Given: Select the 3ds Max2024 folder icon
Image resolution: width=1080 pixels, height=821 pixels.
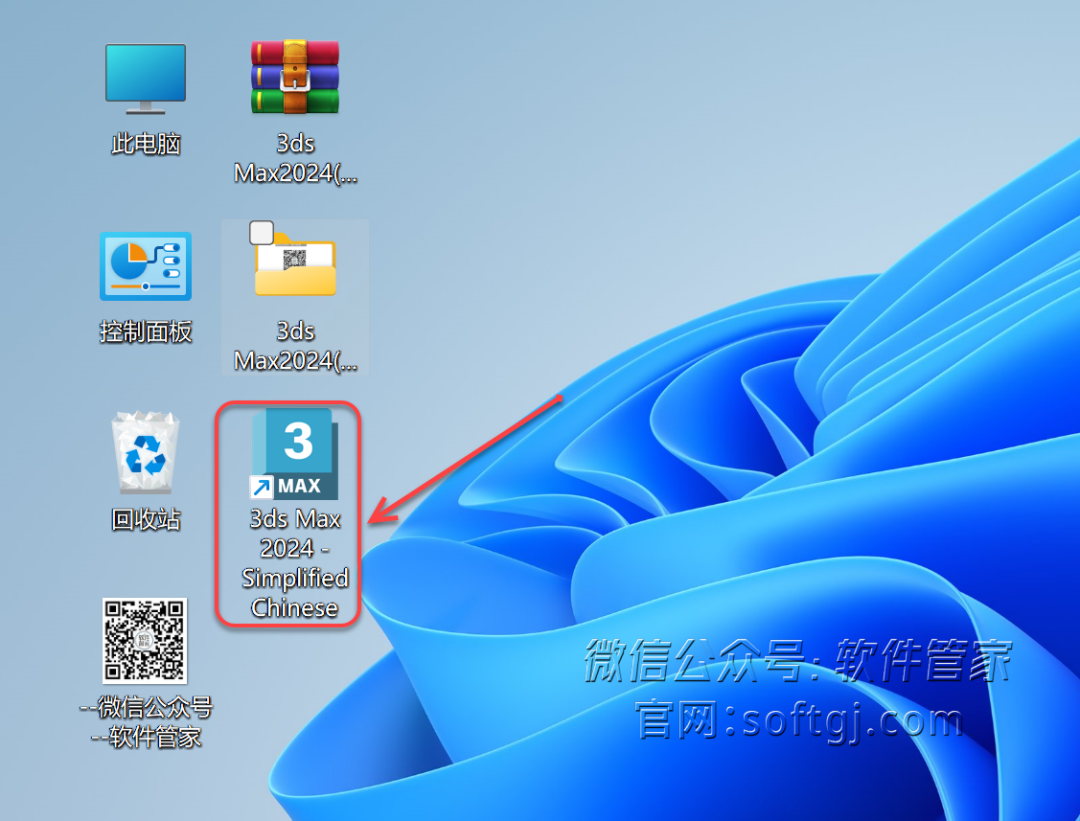Looking at the screenshot, I should click(295, 266).
